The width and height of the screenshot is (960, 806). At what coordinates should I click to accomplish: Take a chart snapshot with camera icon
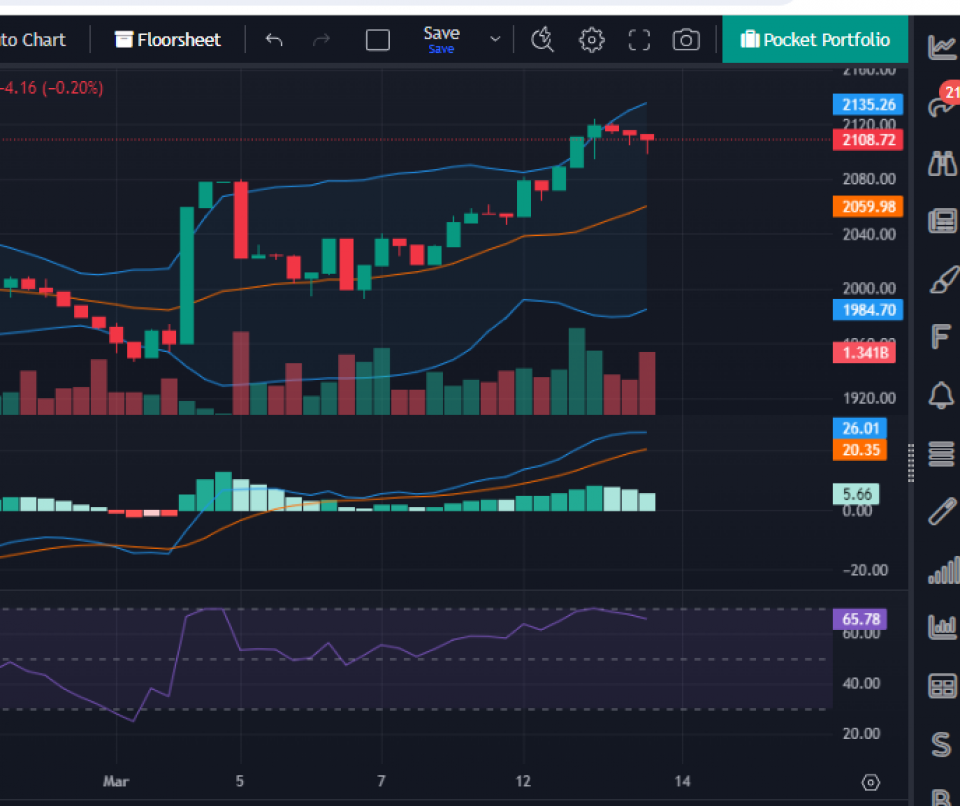coord(686,40)
